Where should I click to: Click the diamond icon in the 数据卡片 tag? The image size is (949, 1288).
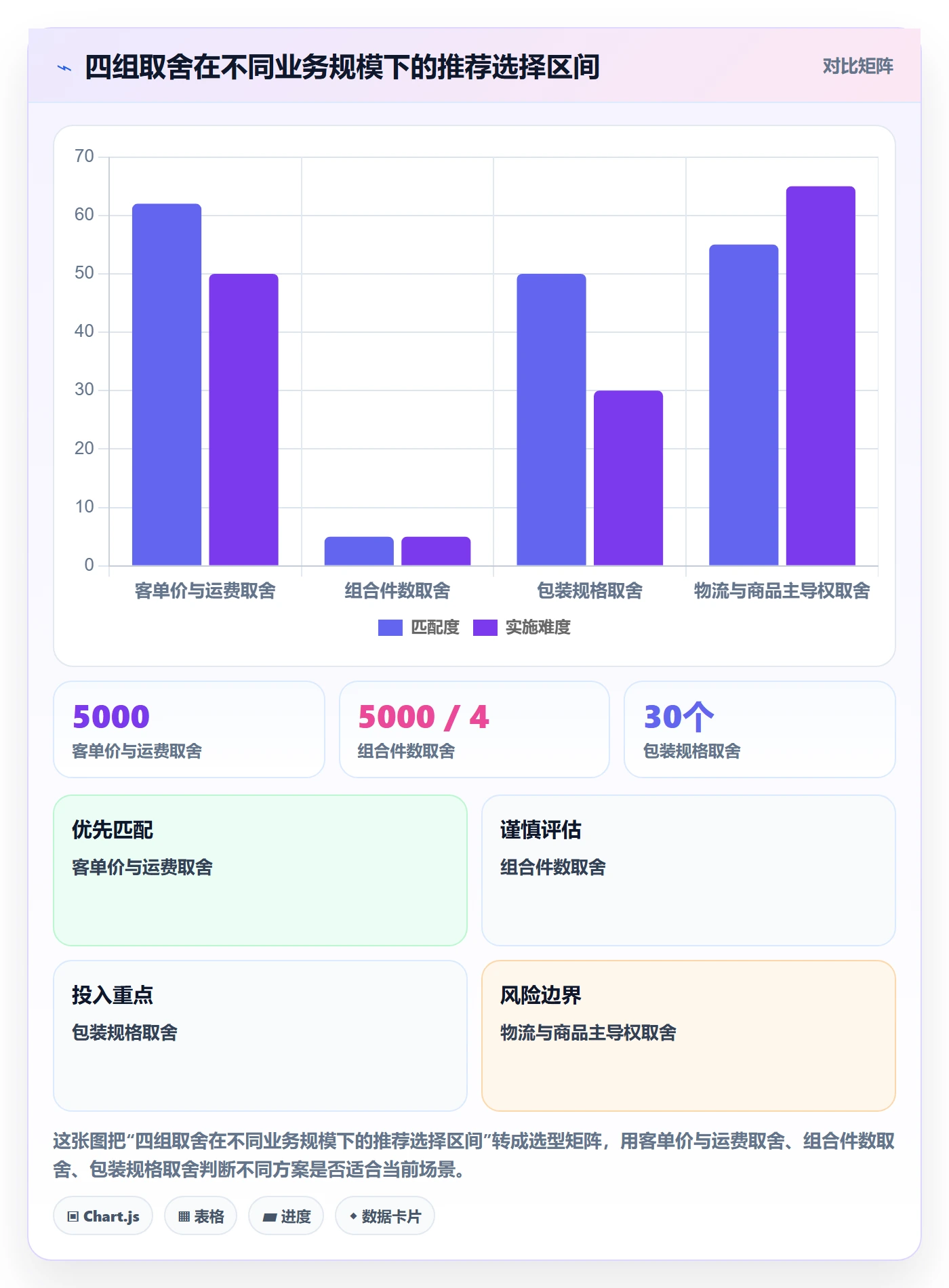(x=353, y=1217)
